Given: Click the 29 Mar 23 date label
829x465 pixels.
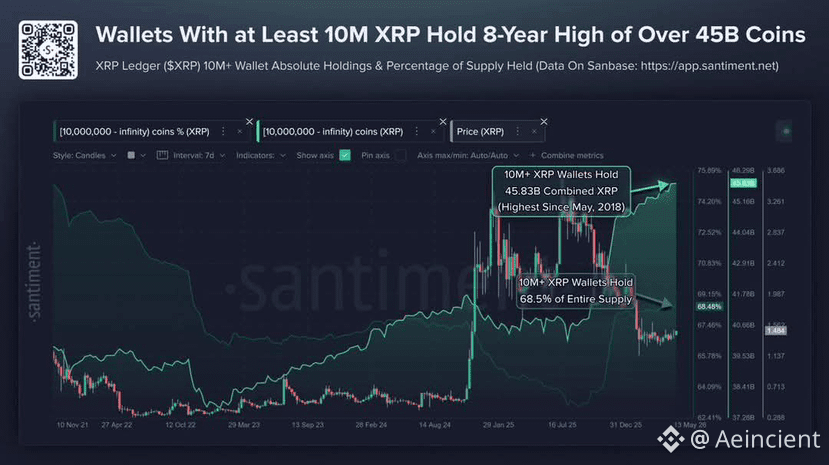Looking at the screenshot, I should coord(244,425).
